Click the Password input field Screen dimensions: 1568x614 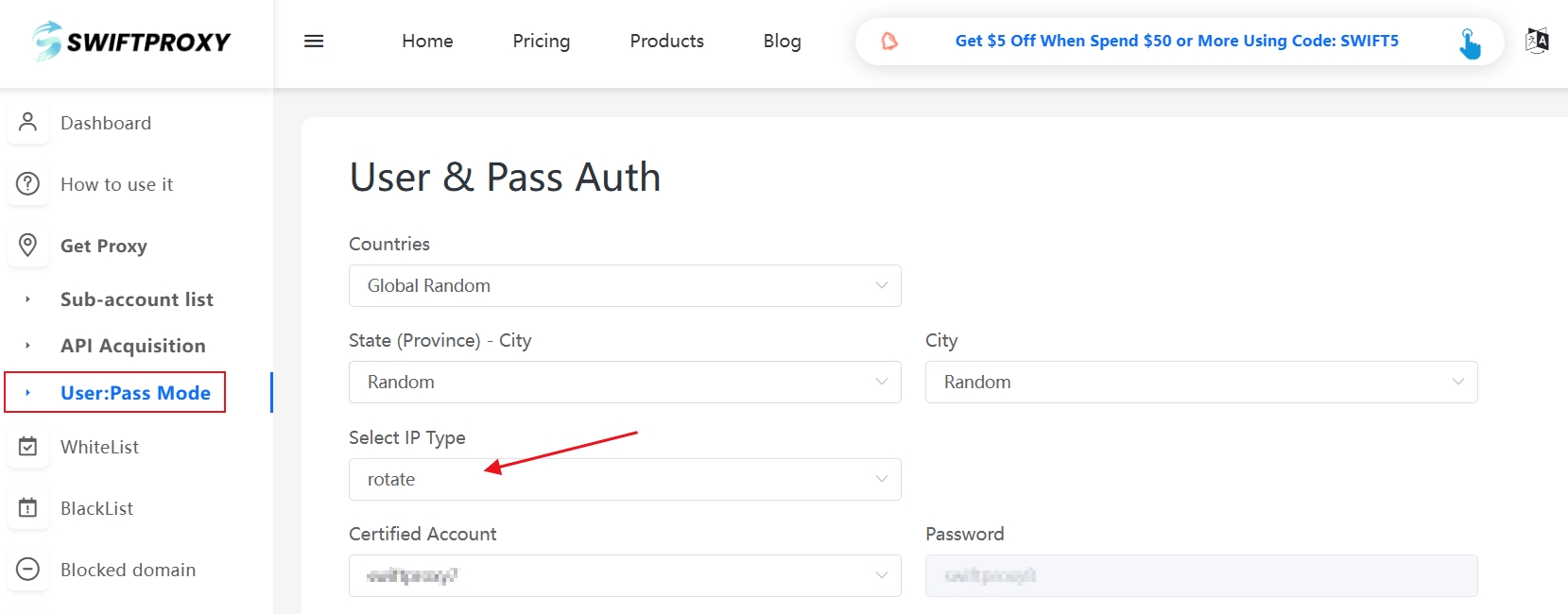pyautogui.click(x=1200, y=576)
